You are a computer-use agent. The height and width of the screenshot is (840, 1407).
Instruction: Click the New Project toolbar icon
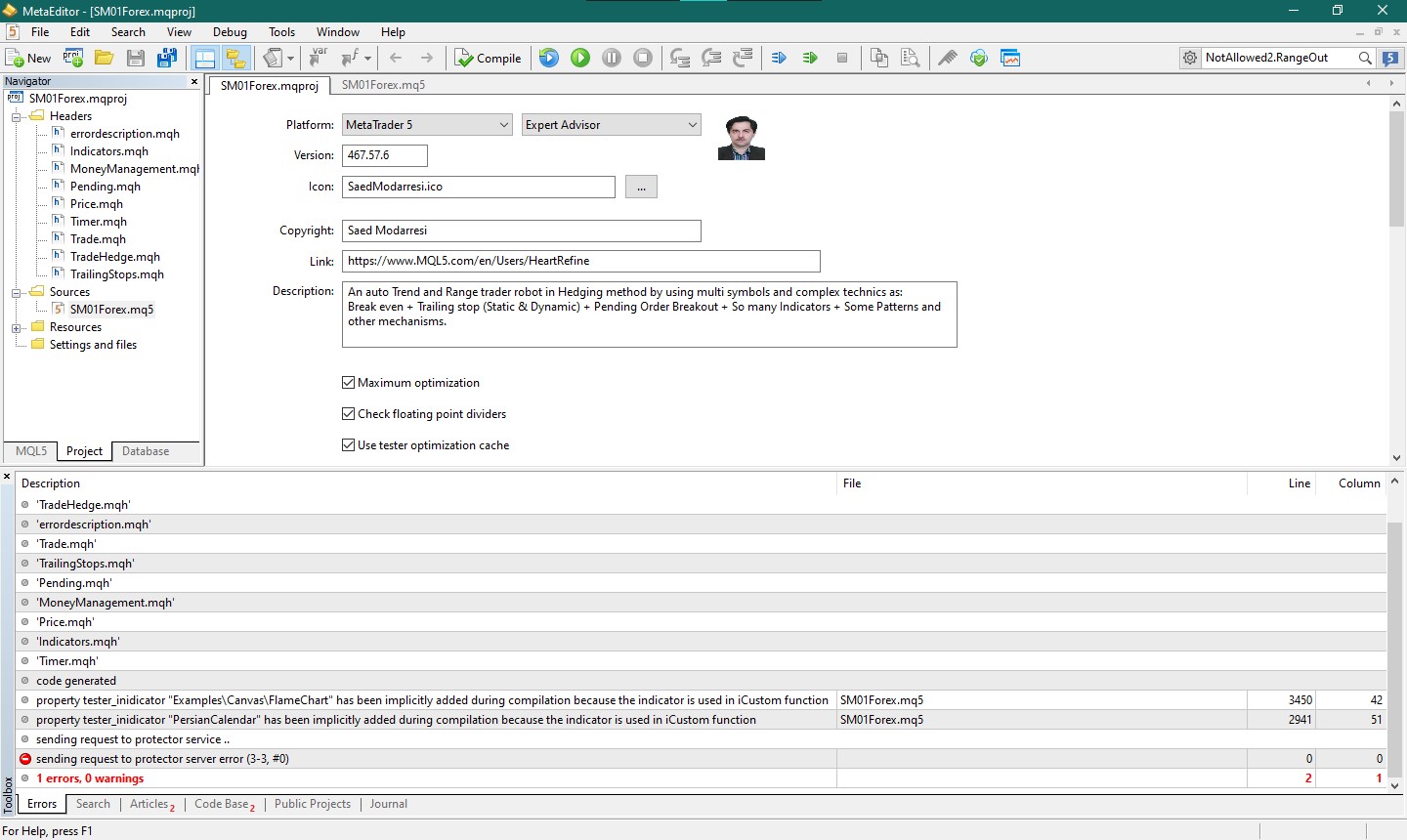73,58
